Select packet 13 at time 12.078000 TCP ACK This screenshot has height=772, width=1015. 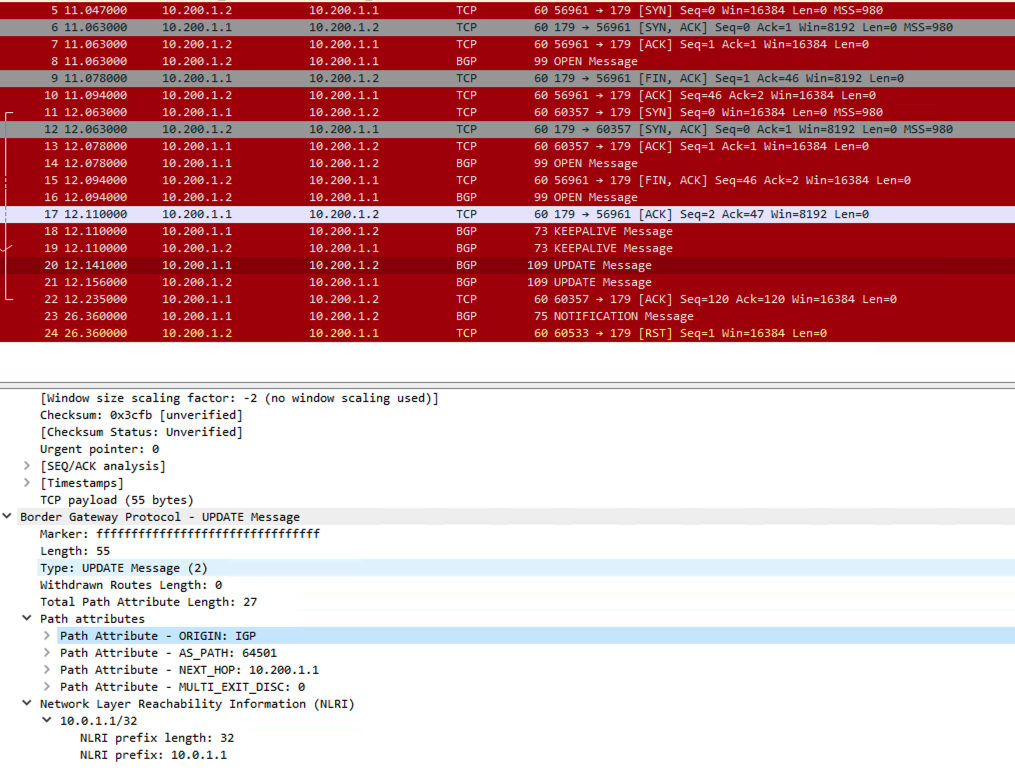[508, 146]
